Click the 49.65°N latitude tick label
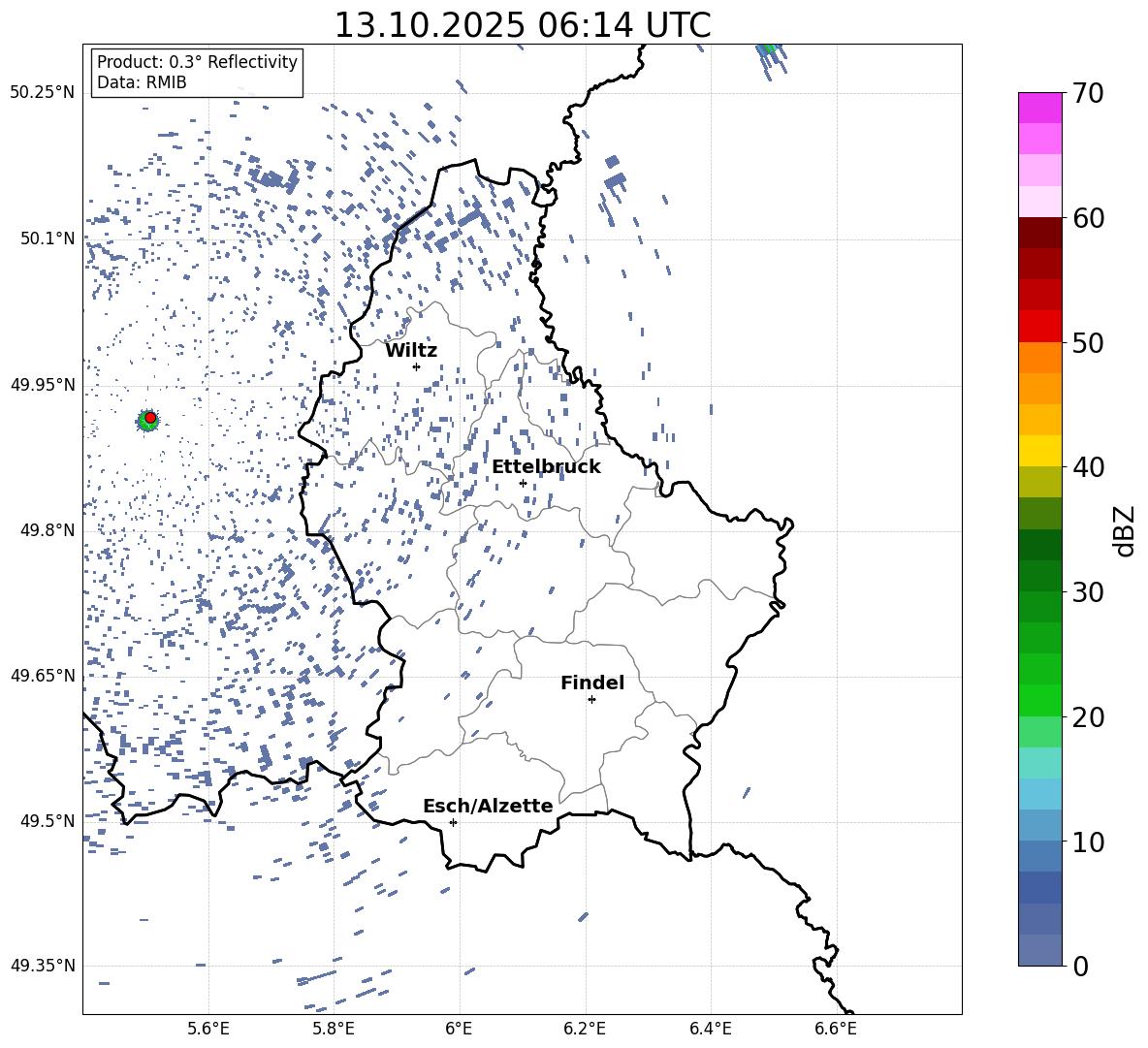Screen dimensions: 1148x1048 [43, 676]
